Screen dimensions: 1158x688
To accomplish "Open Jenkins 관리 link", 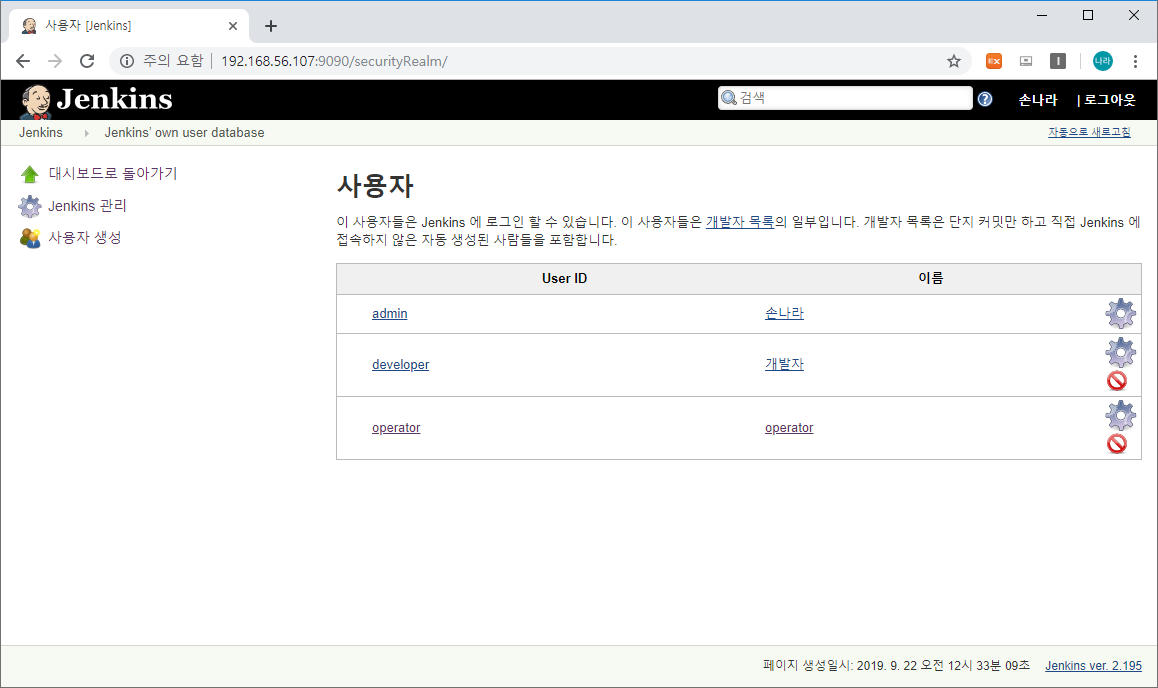I will pyautogui.click(x=87, y=206).
